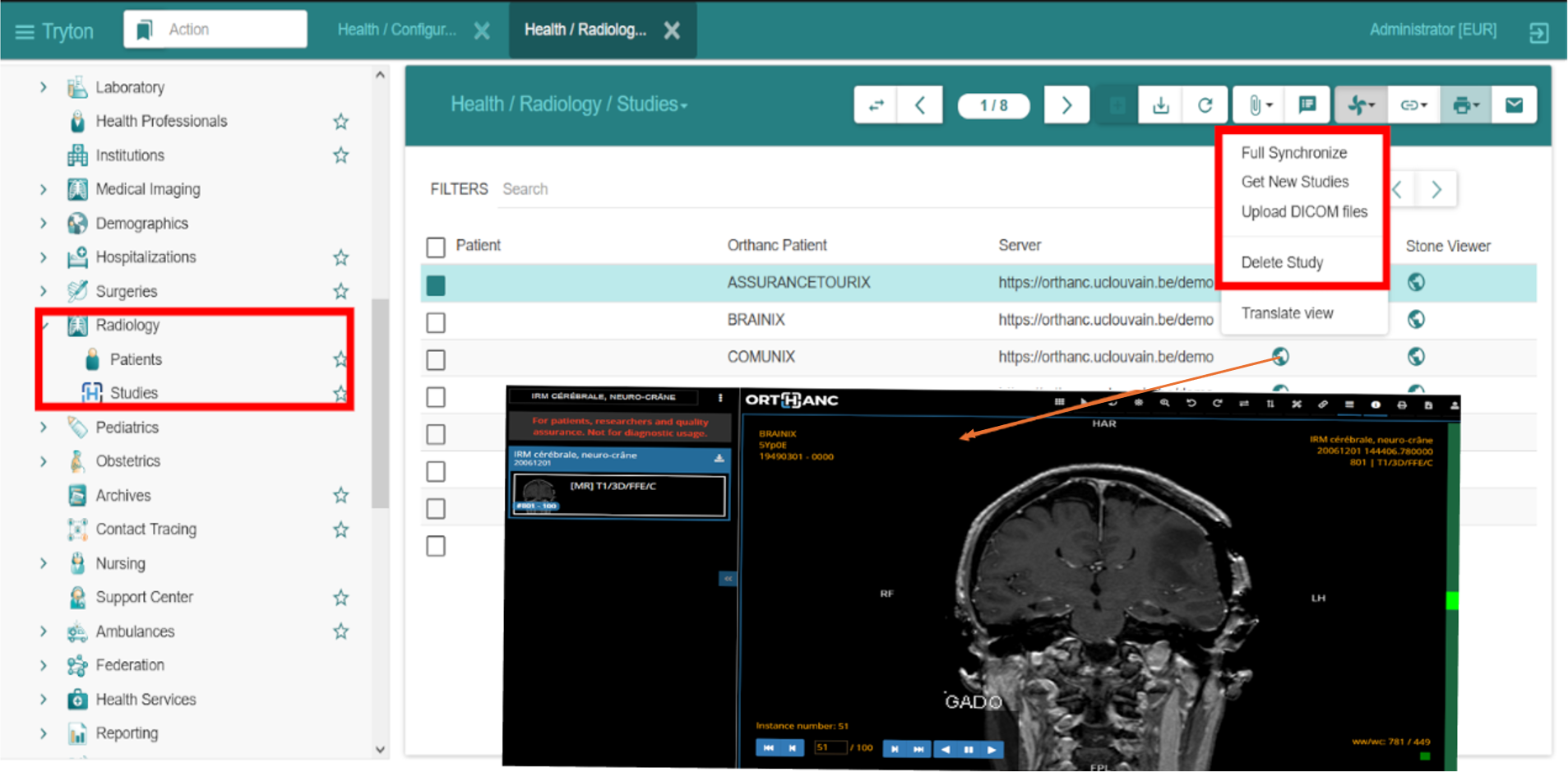Expand the Pediatrics menu section
Screen dimensions: 1568x777
click(44, 428)
